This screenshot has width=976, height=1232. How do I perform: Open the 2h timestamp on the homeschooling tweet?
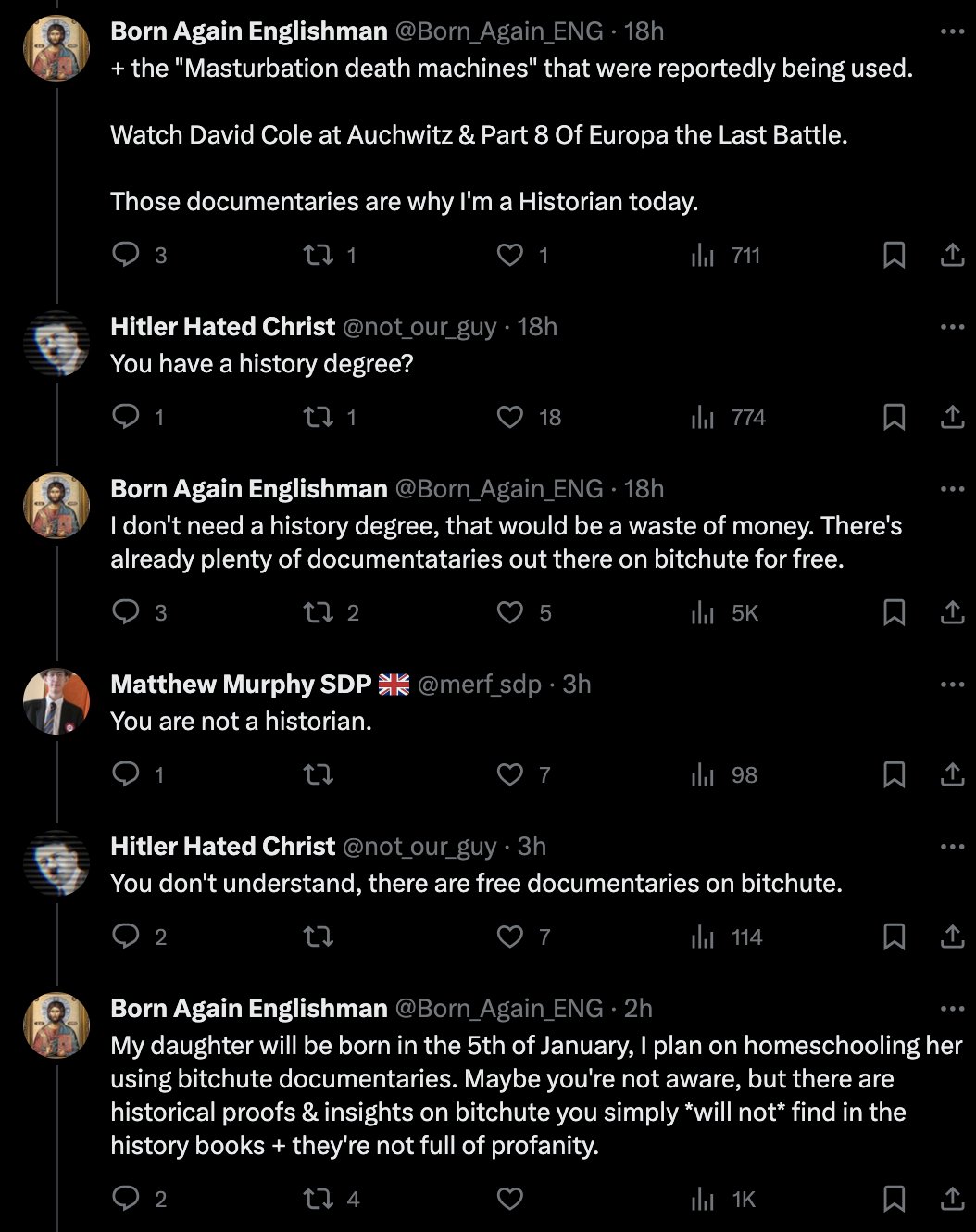pyautogui.click(x=638, y=1009)
